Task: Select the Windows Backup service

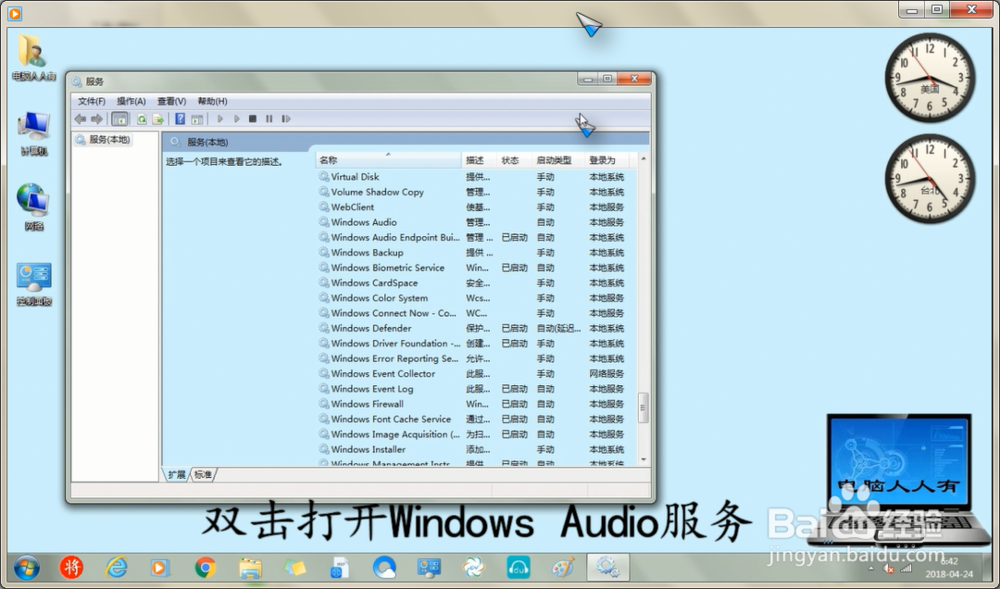Action: click(x=472, y=252)
